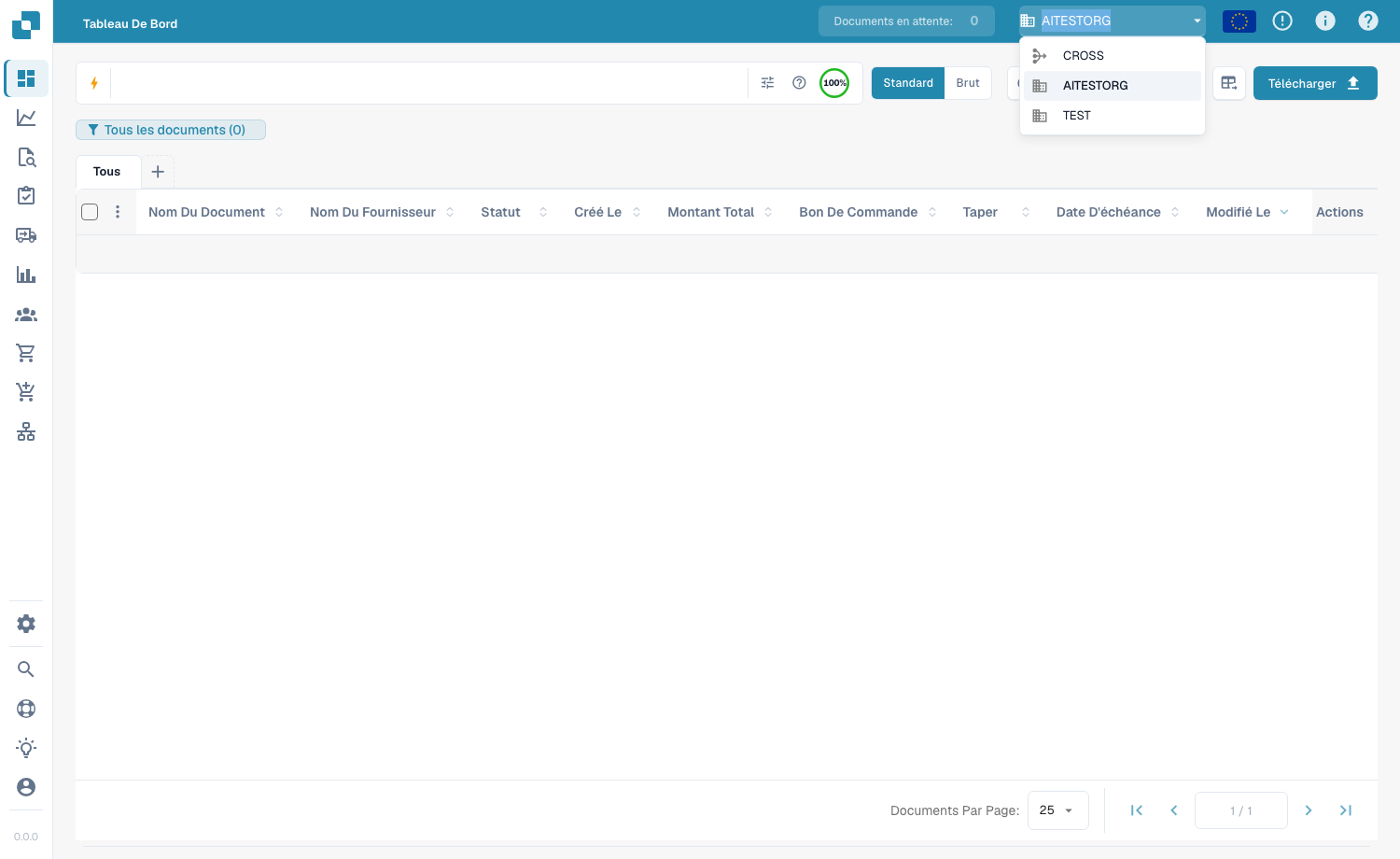
Task: Sort by Modifié Le column arrow
Action: [1284, 212]
